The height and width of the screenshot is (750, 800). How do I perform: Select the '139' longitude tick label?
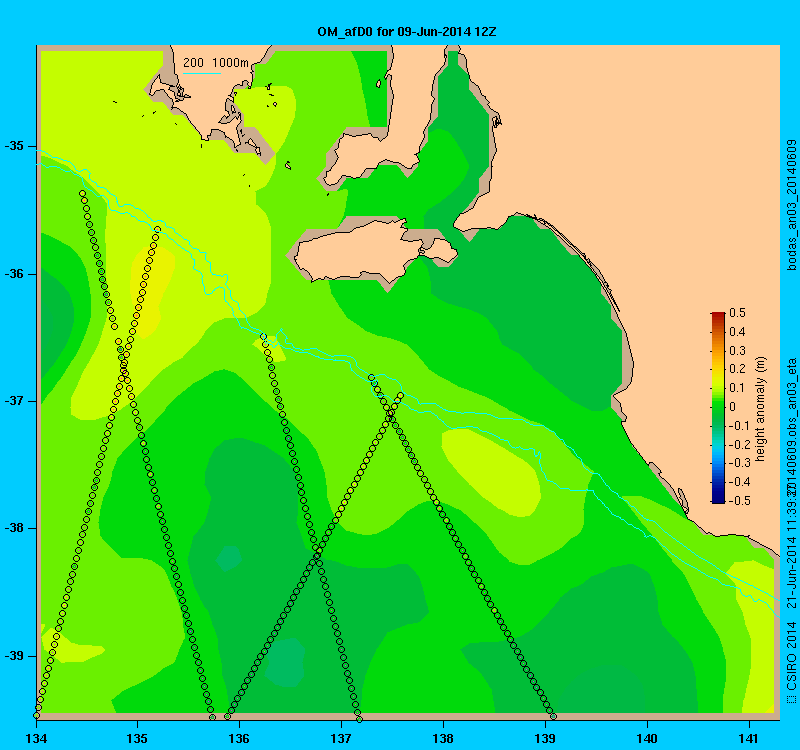[x=545, y=738]
